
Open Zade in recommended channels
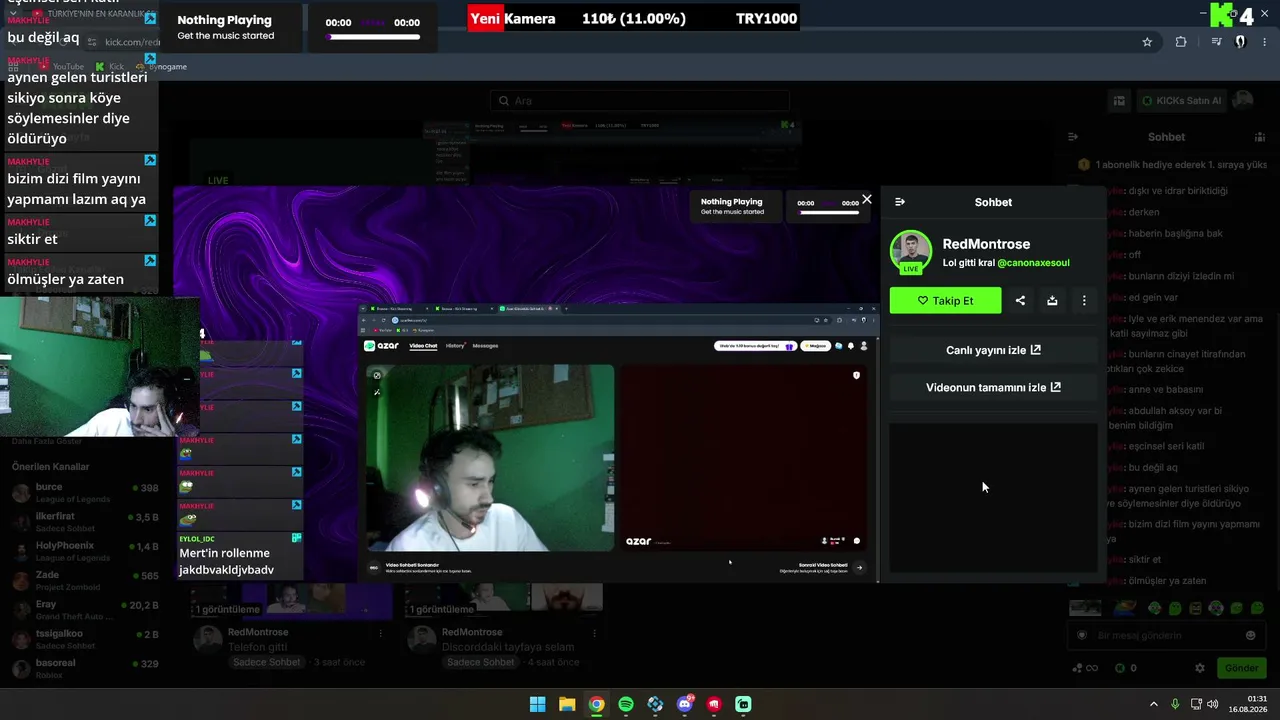(85, 581)
